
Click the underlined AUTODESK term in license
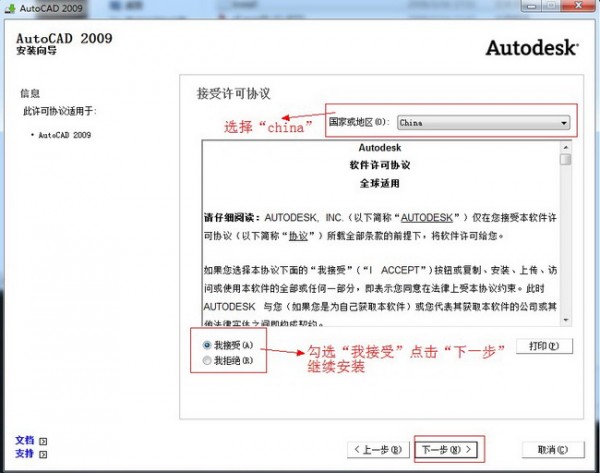(427, 218)
